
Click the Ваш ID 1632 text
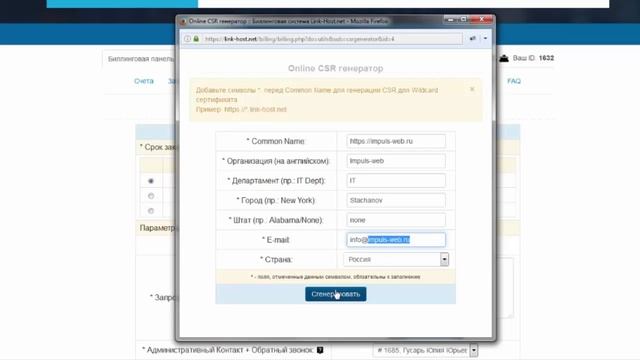pos(533,58)
